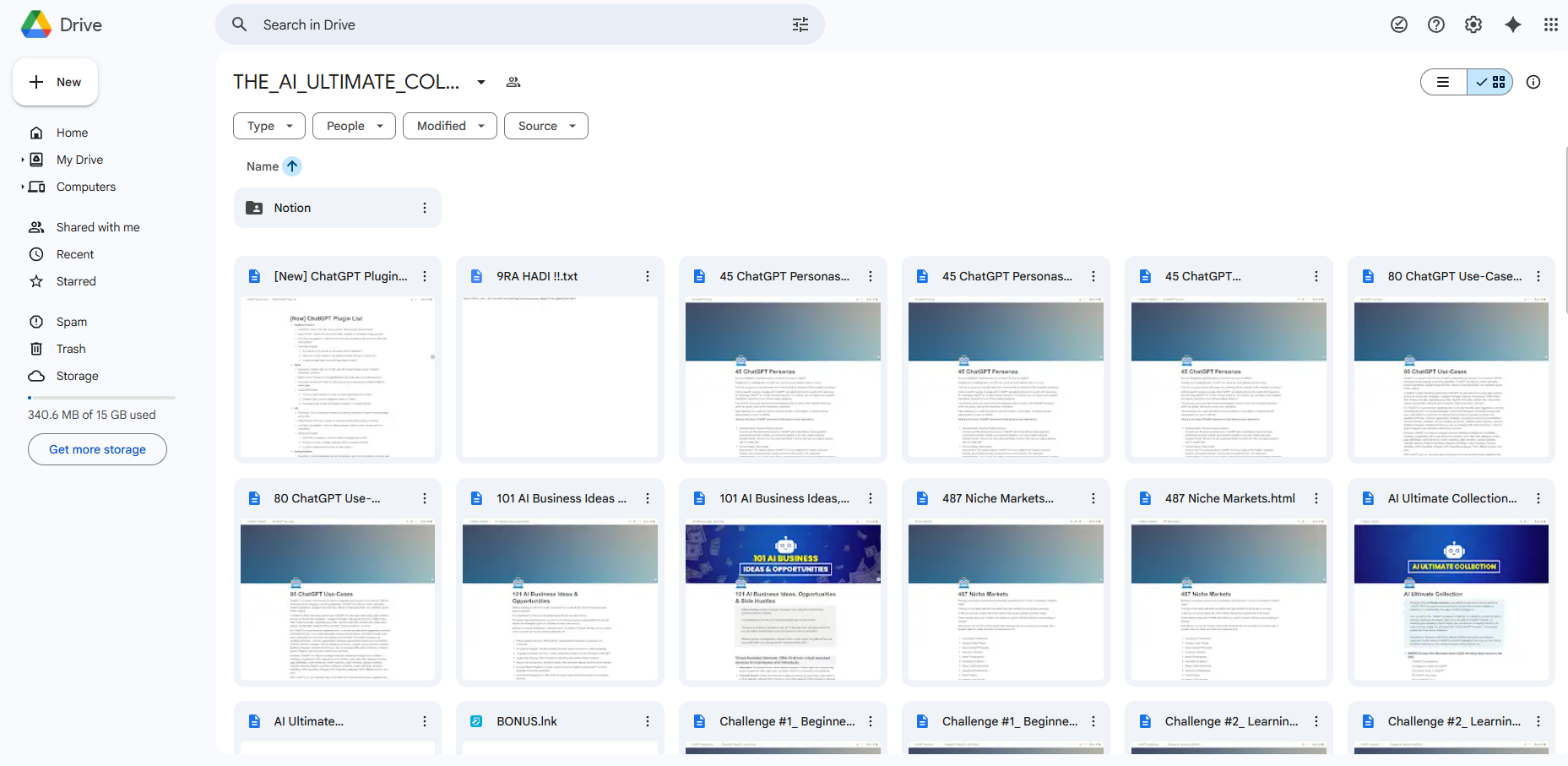Image resolution: width=1568 pixels, height=766 pixels.
Task: Click the New button
Action: point(55,82)
